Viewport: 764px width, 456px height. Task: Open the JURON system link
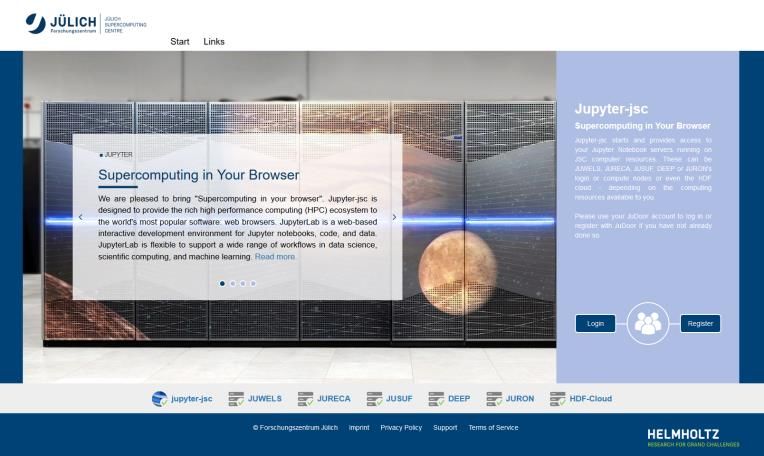(x=520, y=399)
